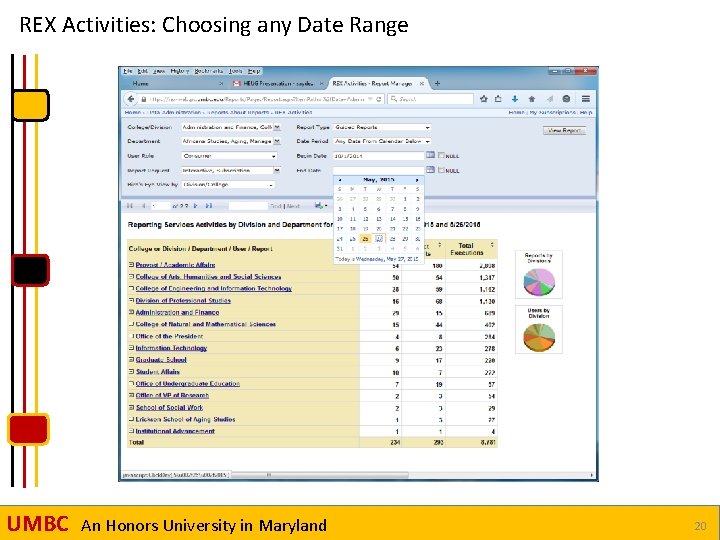Go to previous report page icon

click(x=143, y=206)
